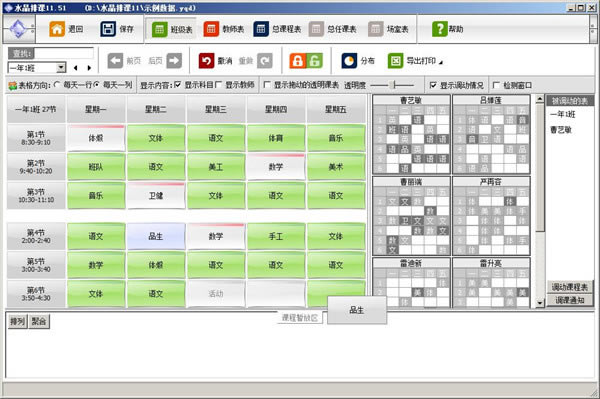
Task: Undo the last change with the red 撤消 icon
Action: point(206,60)
